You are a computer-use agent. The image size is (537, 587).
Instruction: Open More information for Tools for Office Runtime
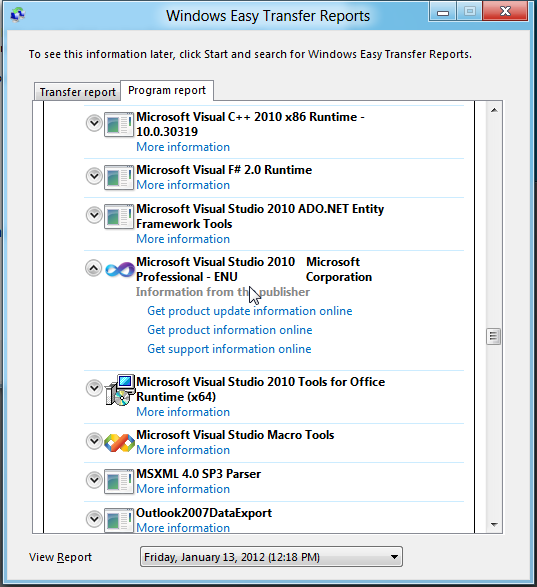coord(183,412)
